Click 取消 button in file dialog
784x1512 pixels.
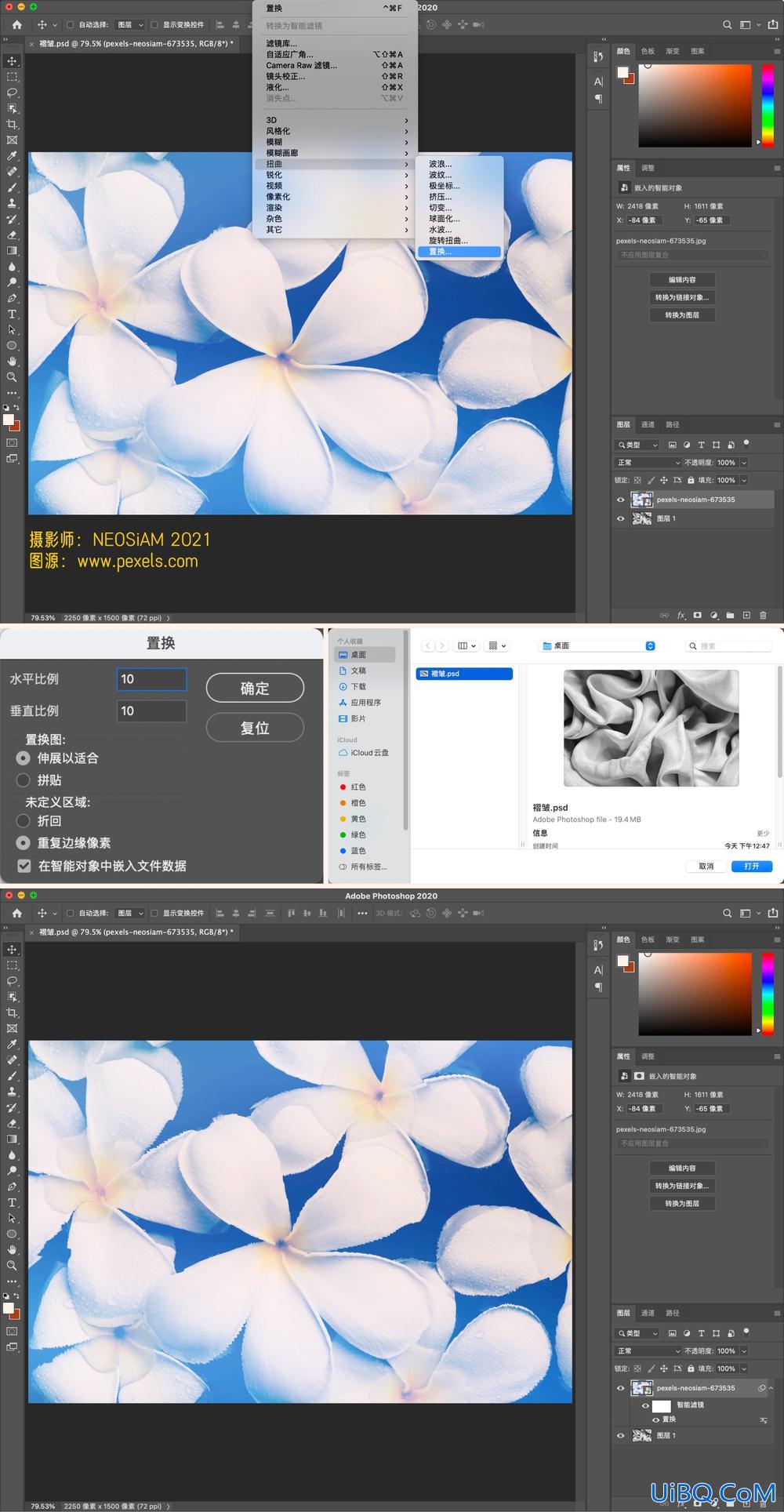[x=706, y=866]
